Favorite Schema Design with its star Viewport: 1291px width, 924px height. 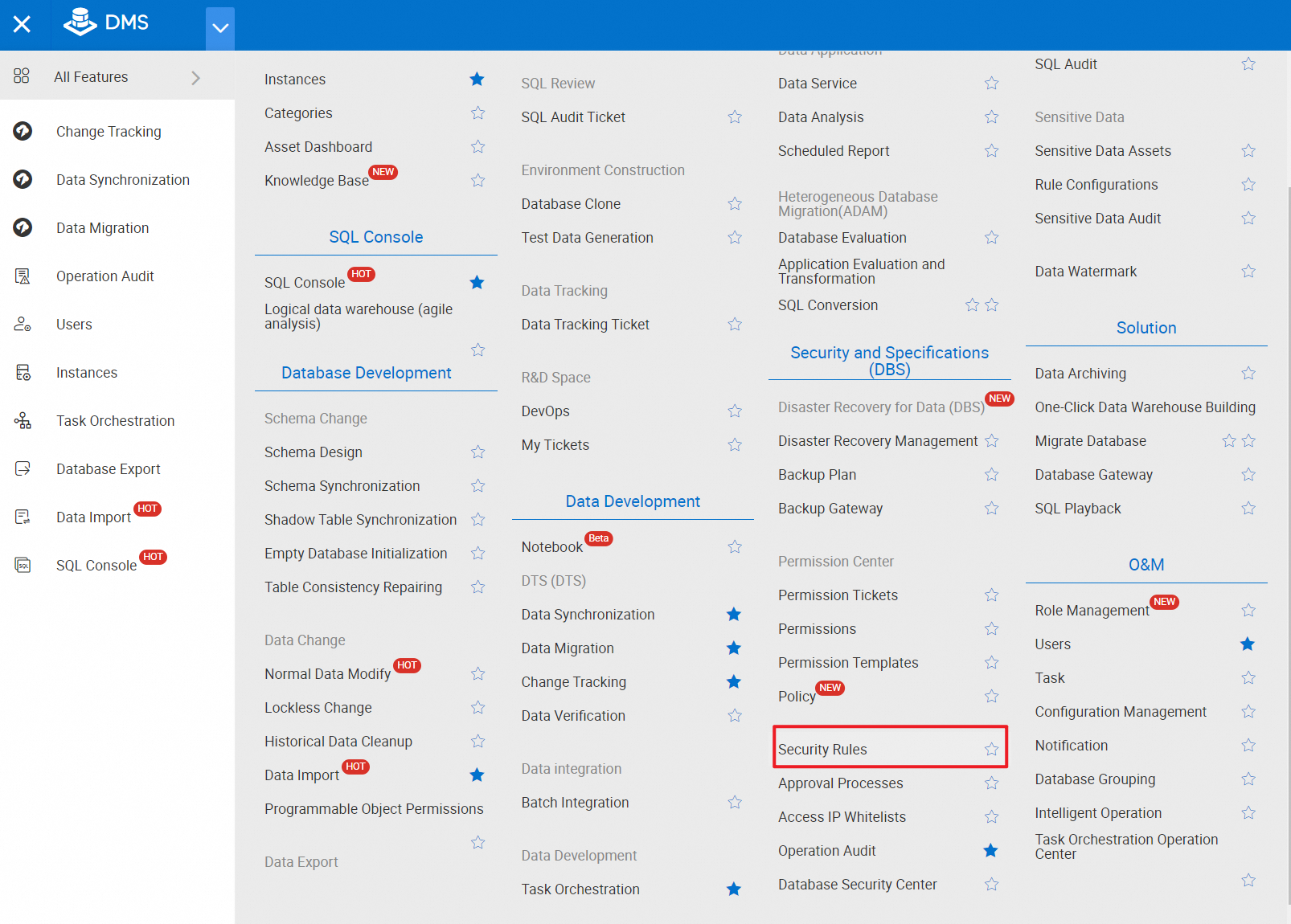pyautogui.click(x=477, y=452)
